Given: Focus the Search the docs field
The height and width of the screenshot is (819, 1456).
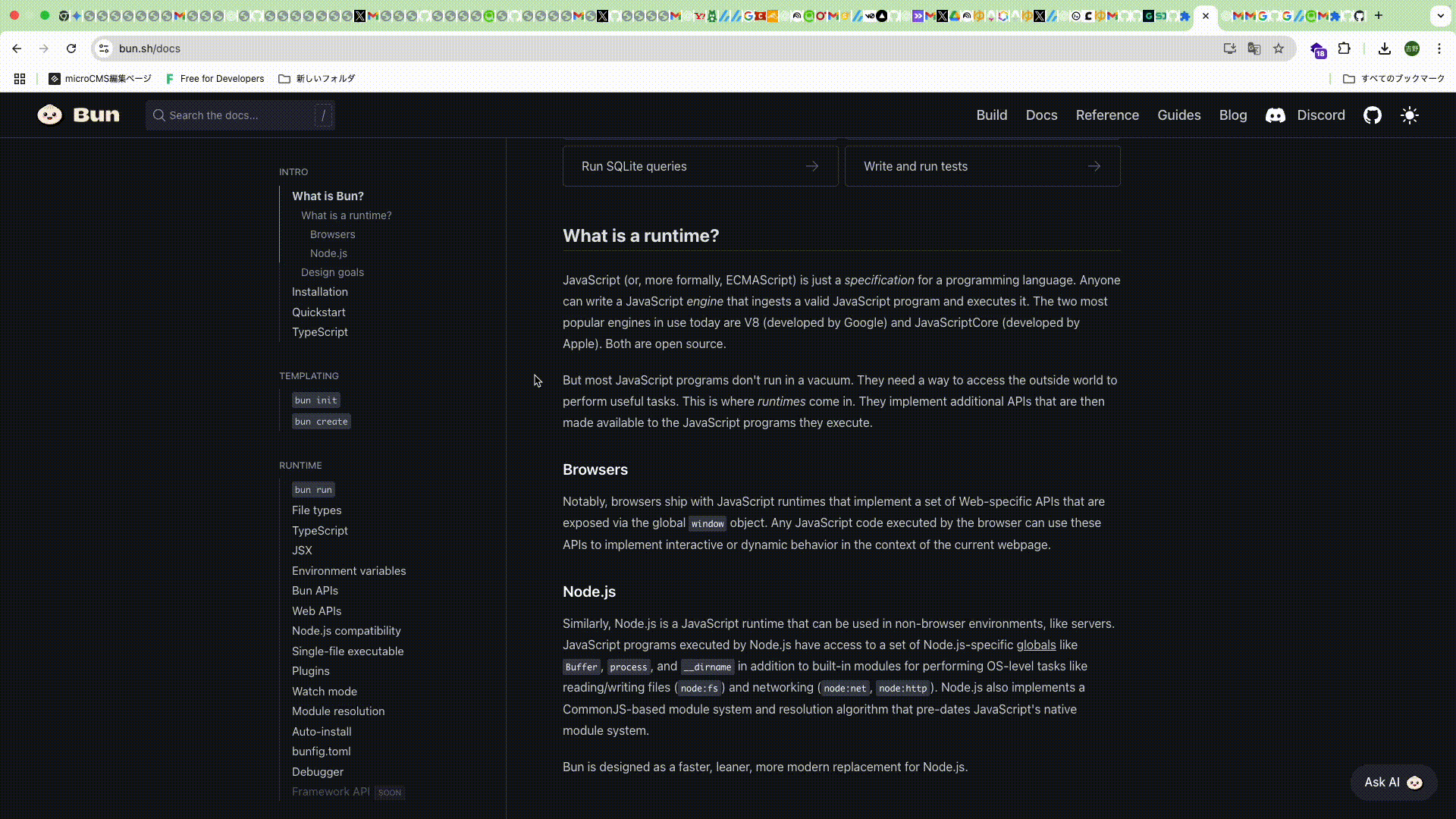Looking at the screenshot, I should tap(240, 115).
